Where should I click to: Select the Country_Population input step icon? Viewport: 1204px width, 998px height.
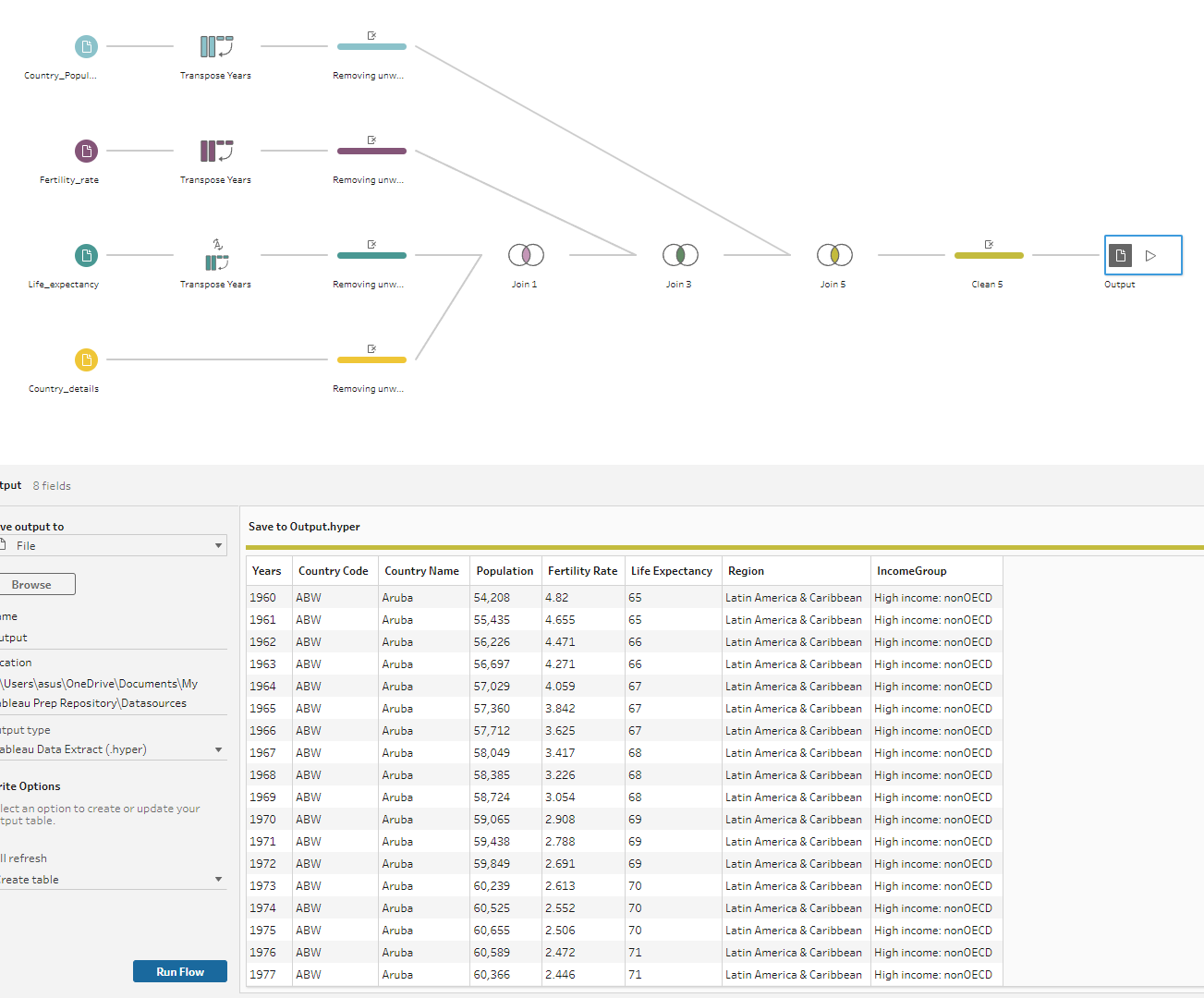[86, 46]
